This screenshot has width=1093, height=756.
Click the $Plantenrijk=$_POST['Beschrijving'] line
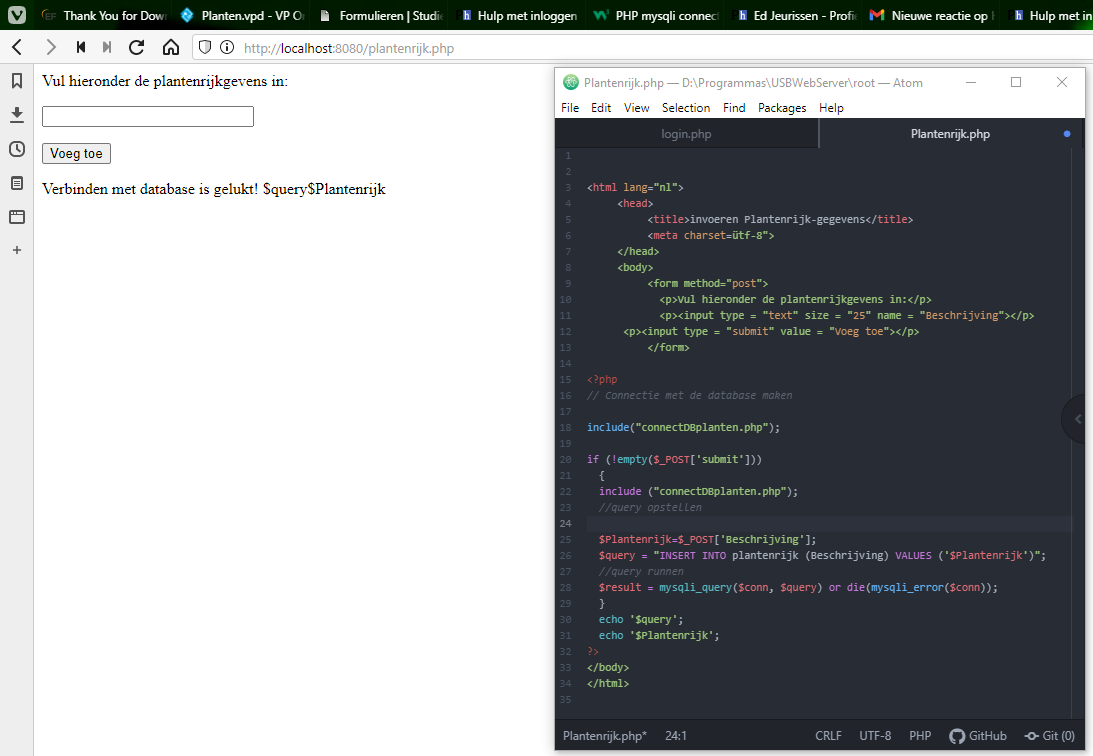click(707, 539)
